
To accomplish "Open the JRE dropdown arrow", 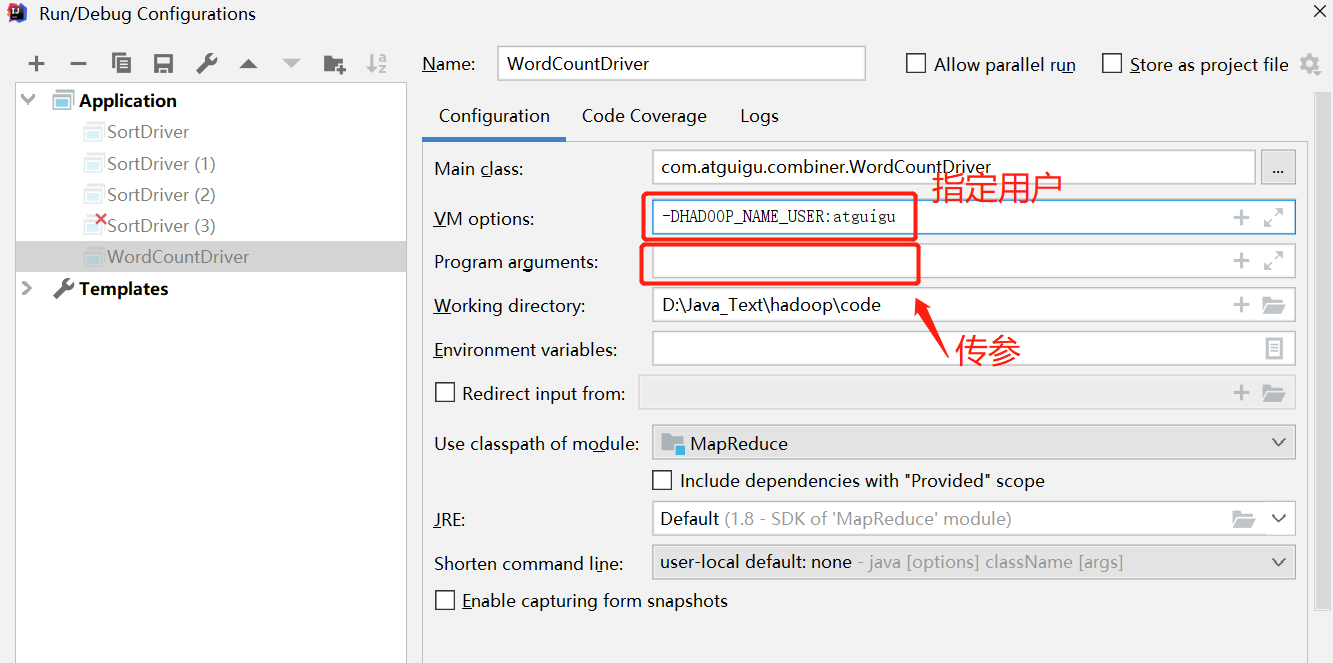I will click(x=1278, y=519).
